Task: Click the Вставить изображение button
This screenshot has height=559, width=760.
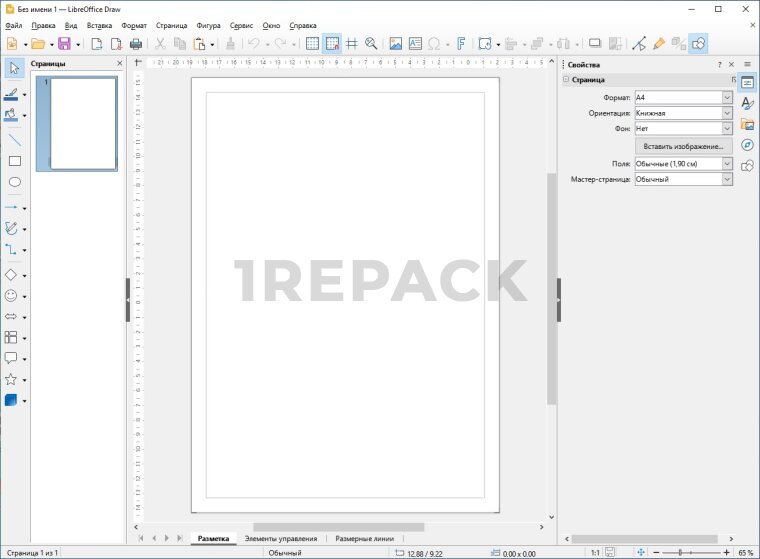Action: (x=684, y=146)
